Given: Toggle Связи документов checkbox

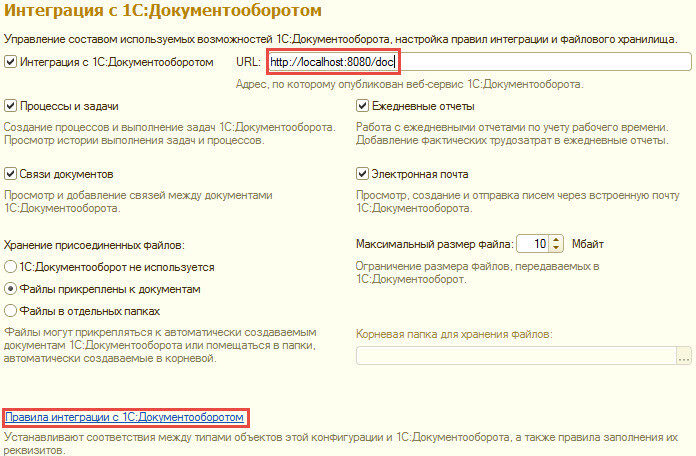Looking at the screenshot, I should [10, 174].
